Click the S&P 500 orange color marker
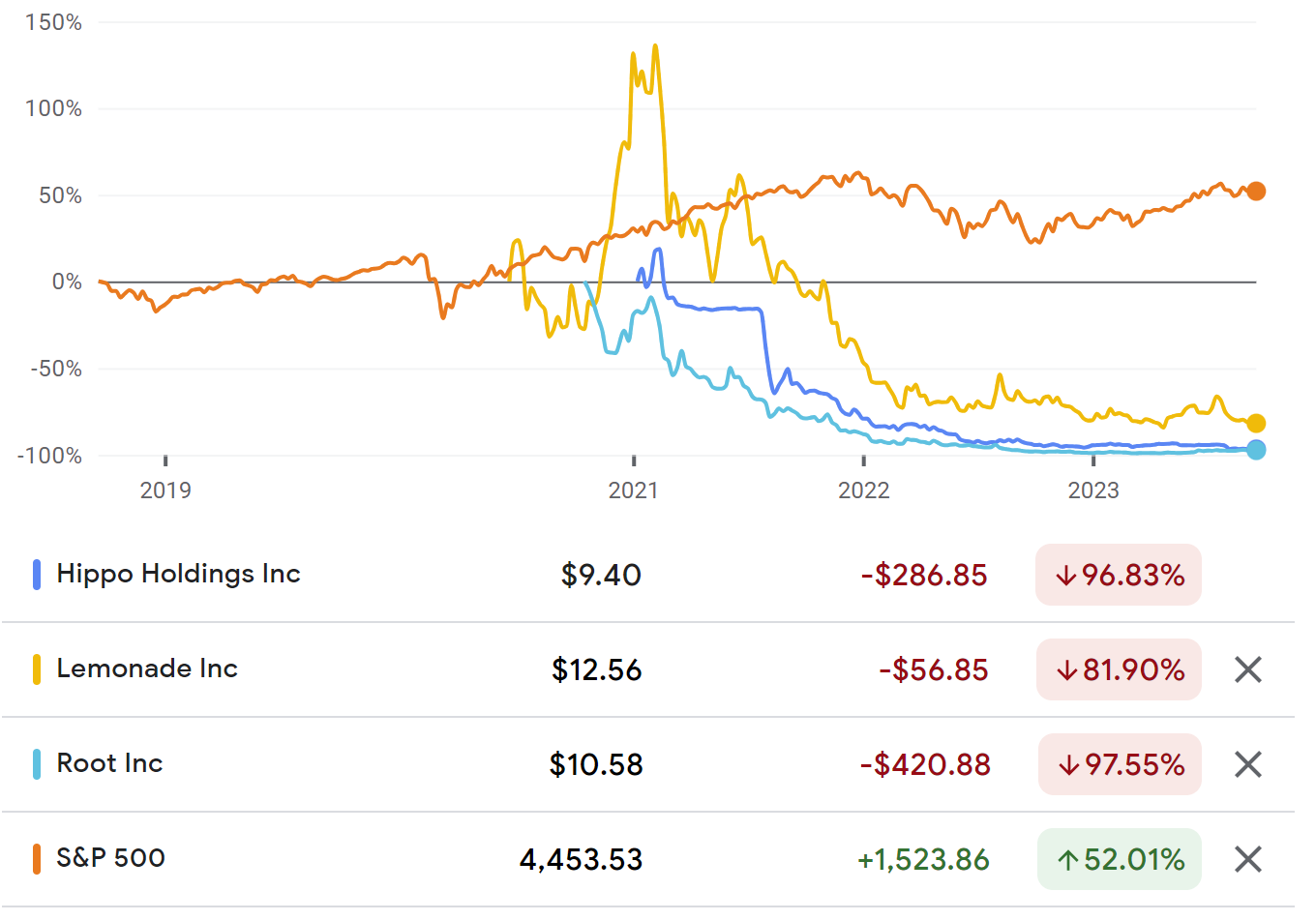 point(37,859)
